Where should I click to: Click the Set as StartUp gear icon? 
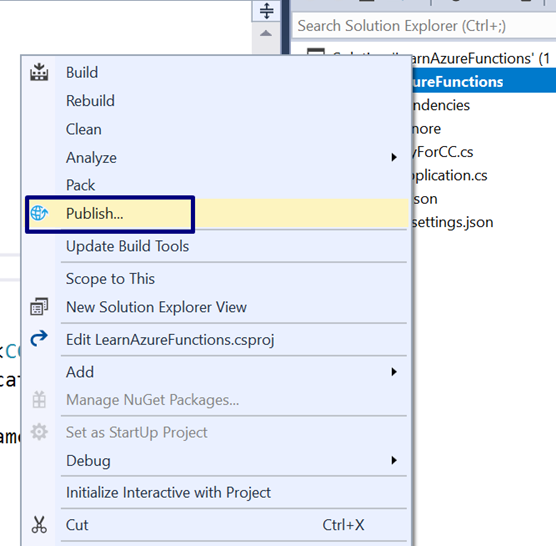point(39,432)
